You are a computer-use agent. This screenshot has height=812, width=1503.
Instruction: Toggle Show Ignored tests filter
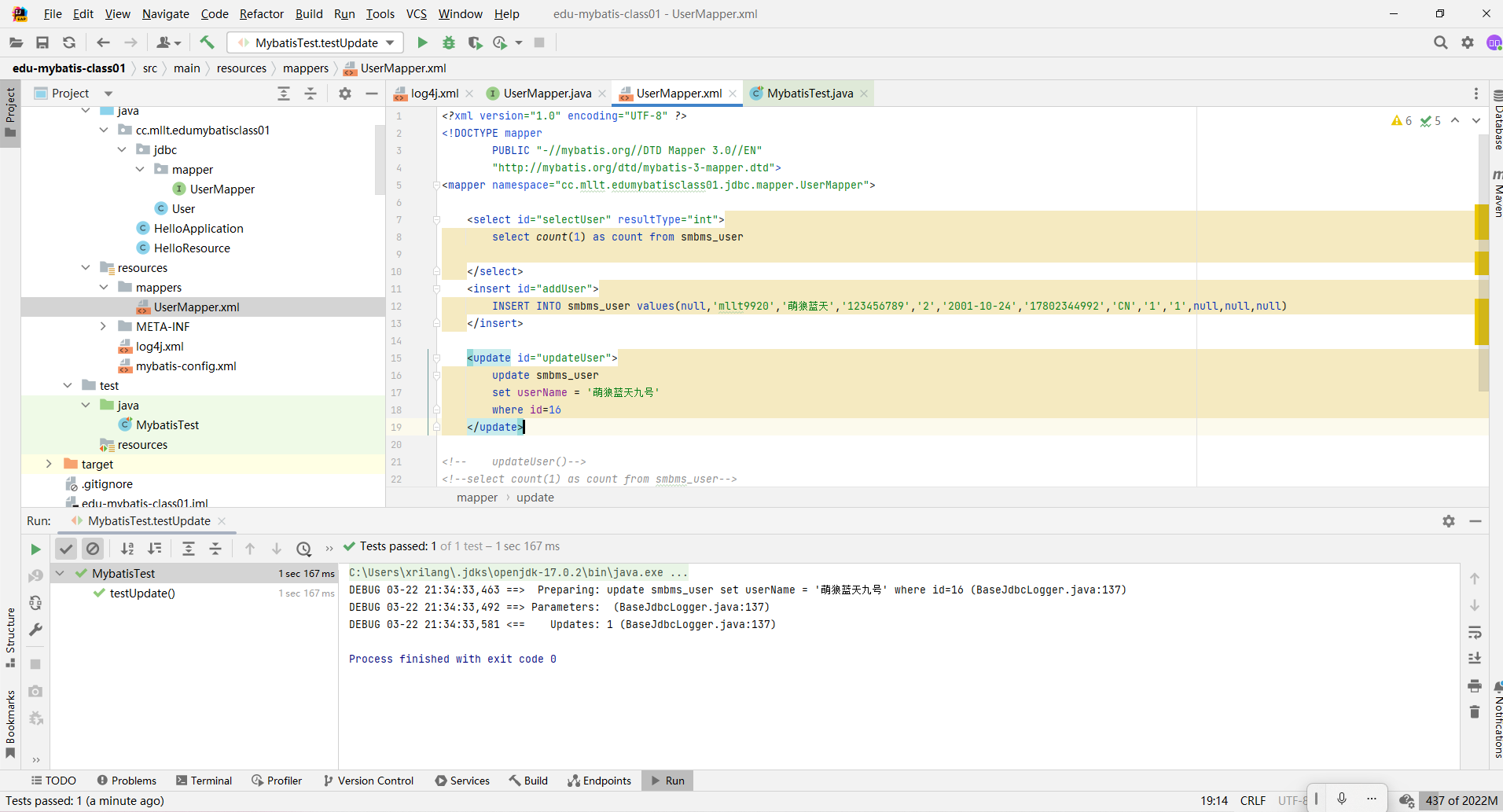point(93,549)
